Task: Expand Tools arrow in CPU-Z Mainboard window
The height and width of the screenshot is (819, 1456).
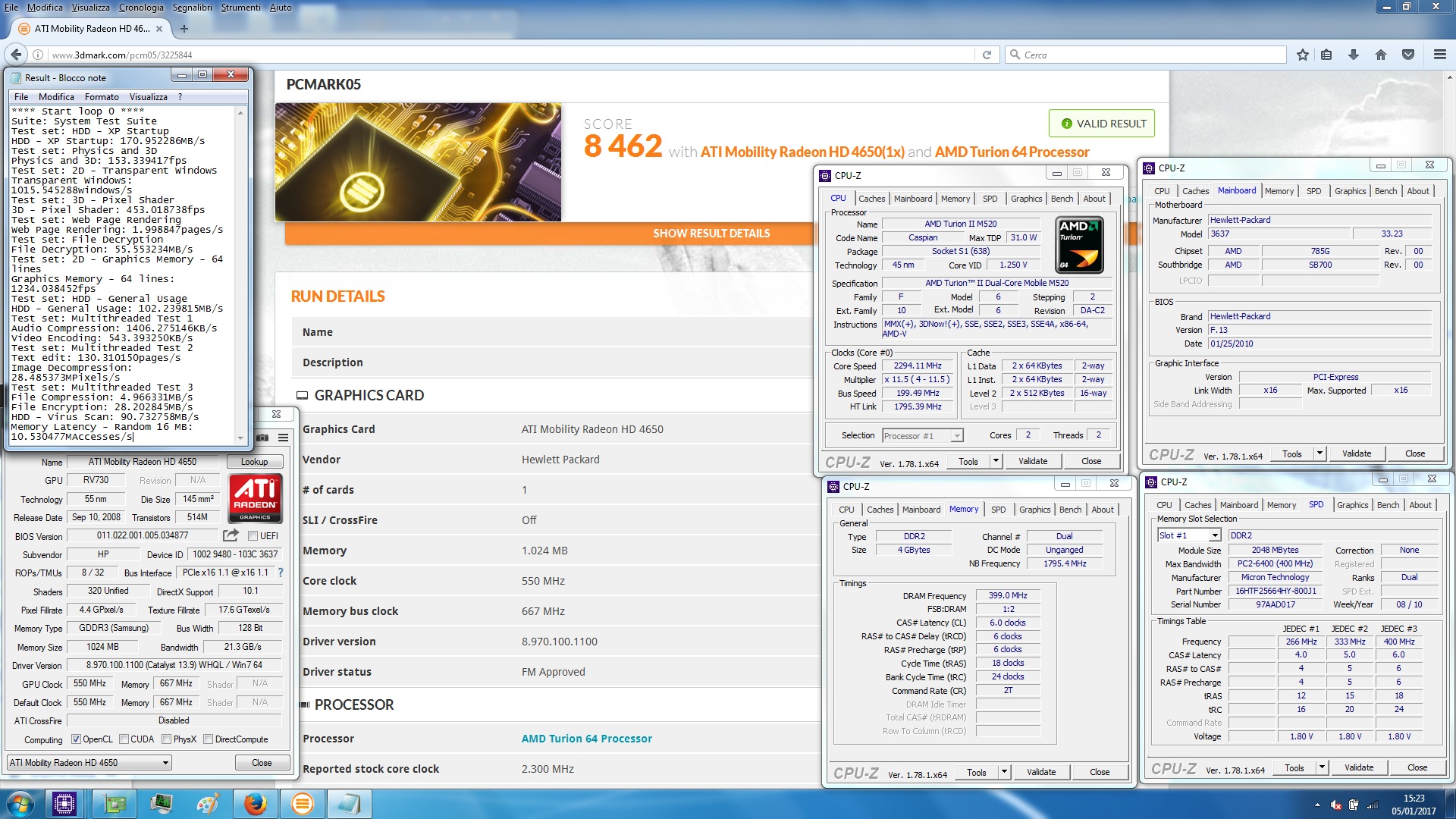Action: [1319, 453]
